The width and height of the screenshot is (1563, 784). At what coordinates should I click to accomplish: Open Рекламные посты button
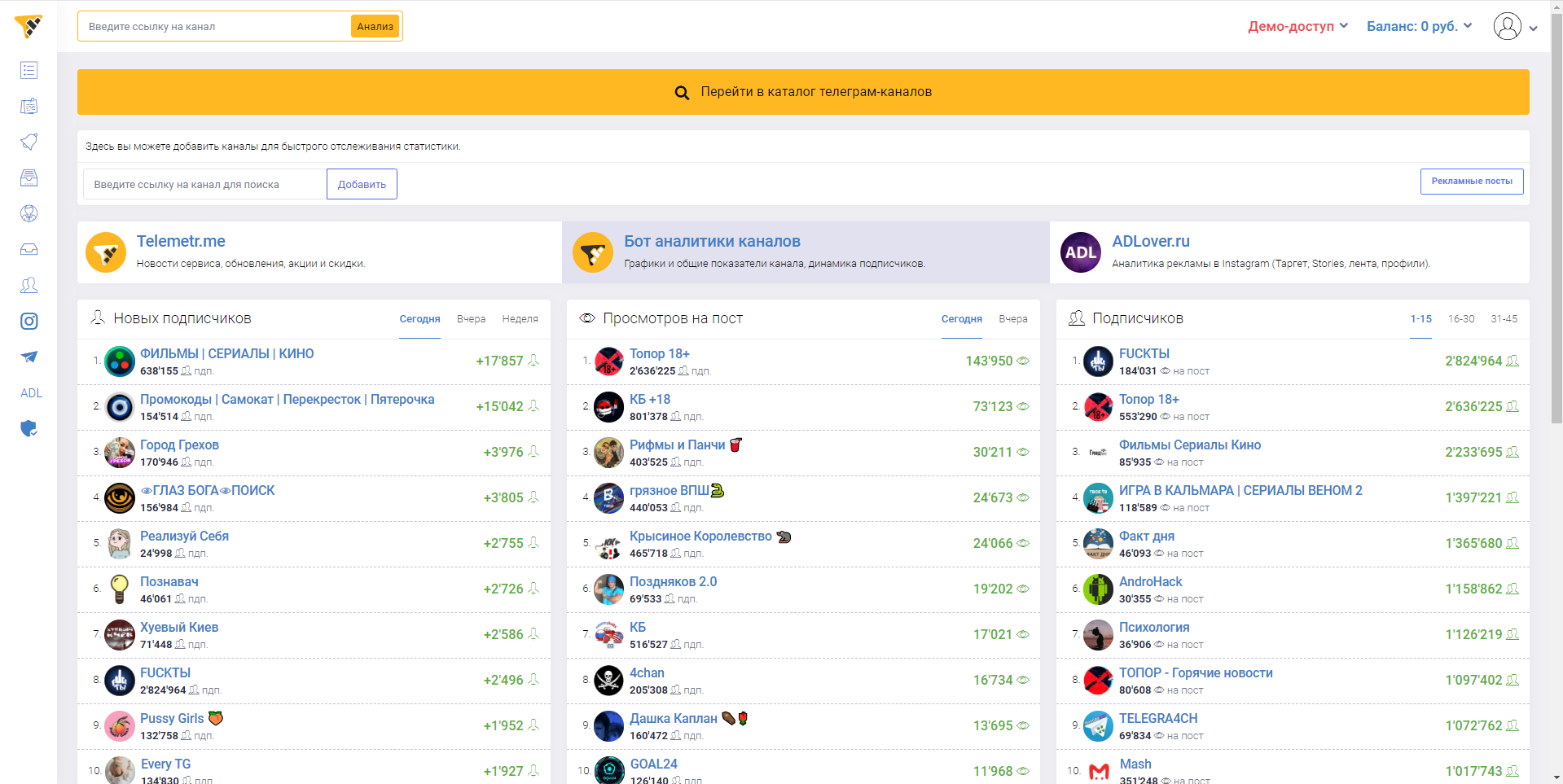click(x=1472, y=182)
